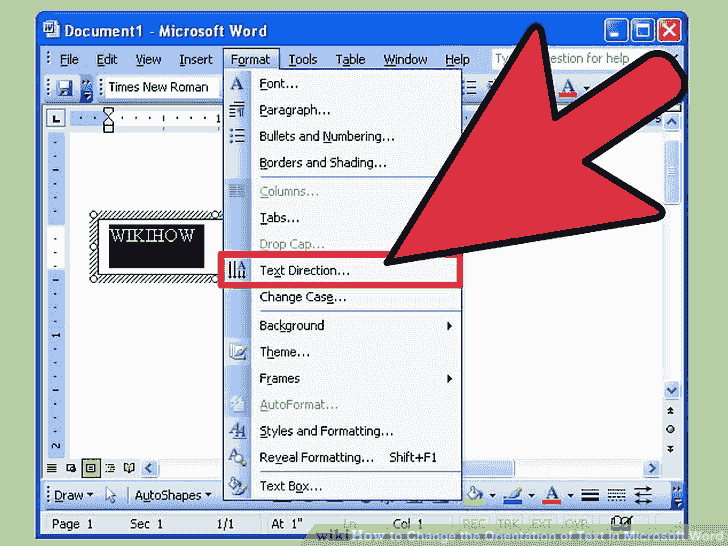Image resolution: width=728 pixels, height=546 pixels.
Task: Click the Arrow Style icon
Action: point(643,495)
